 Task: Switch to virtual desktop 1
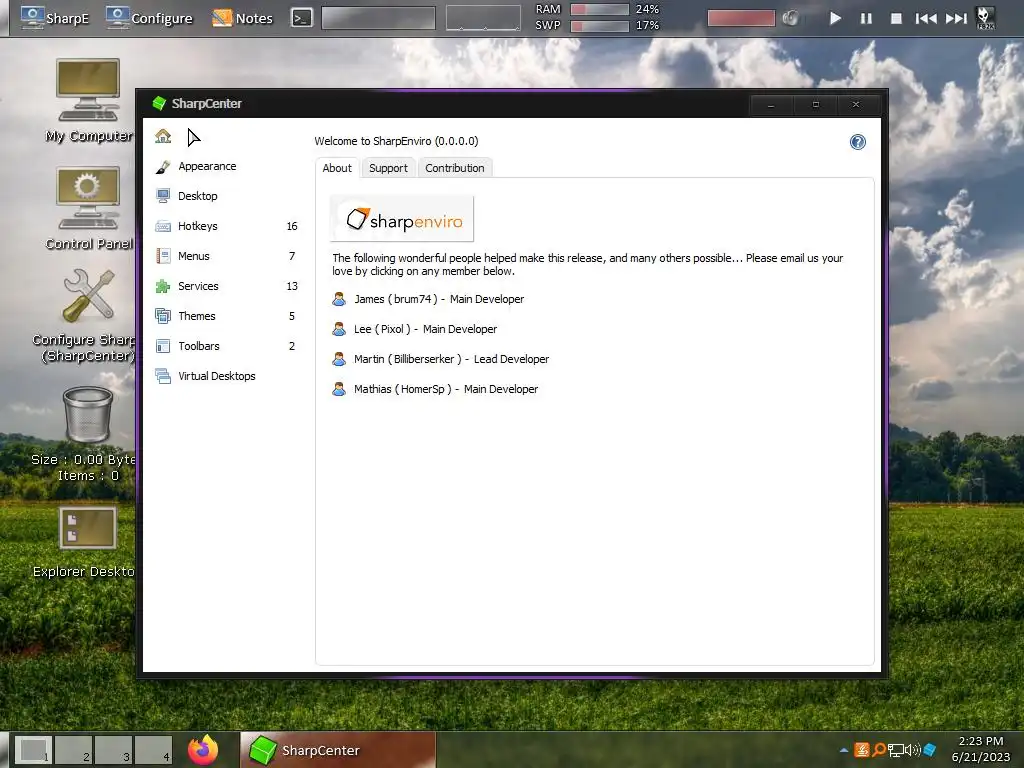(33, 750)
